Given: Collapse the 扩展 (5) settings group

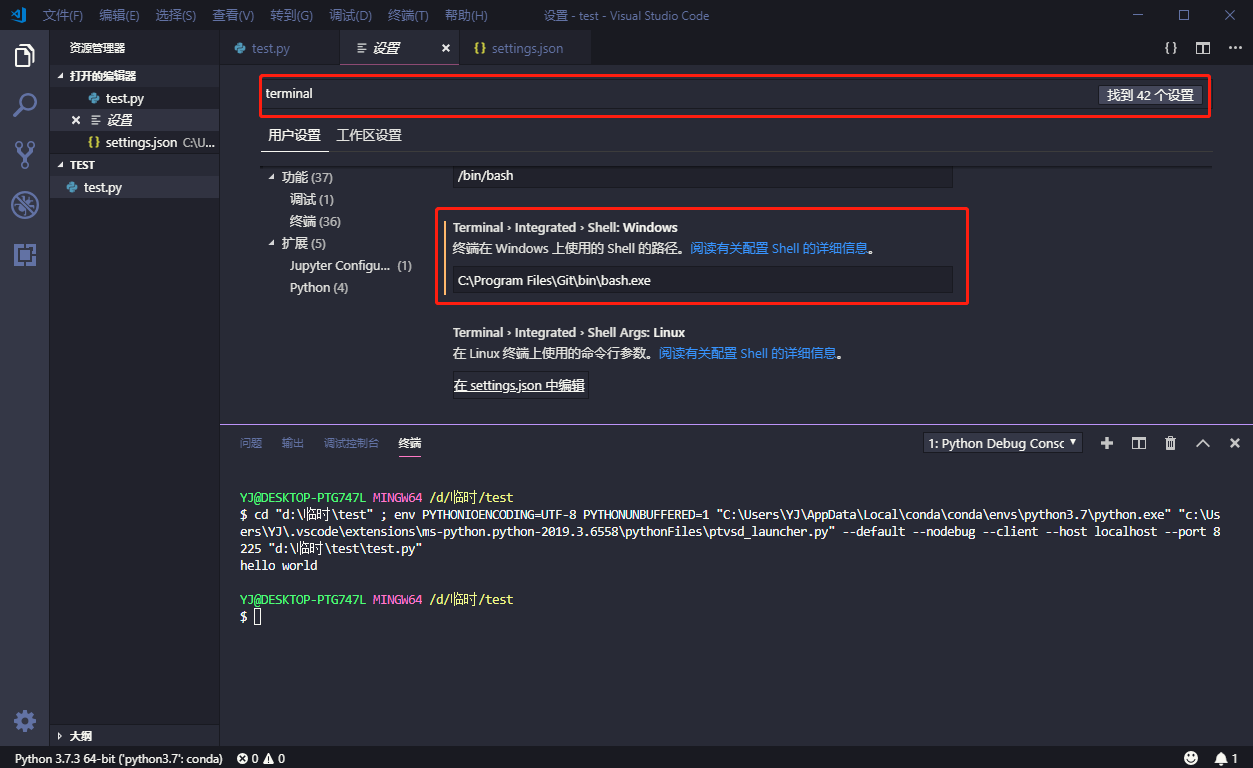Looking at the screenshot, I should tap(272, 243).
